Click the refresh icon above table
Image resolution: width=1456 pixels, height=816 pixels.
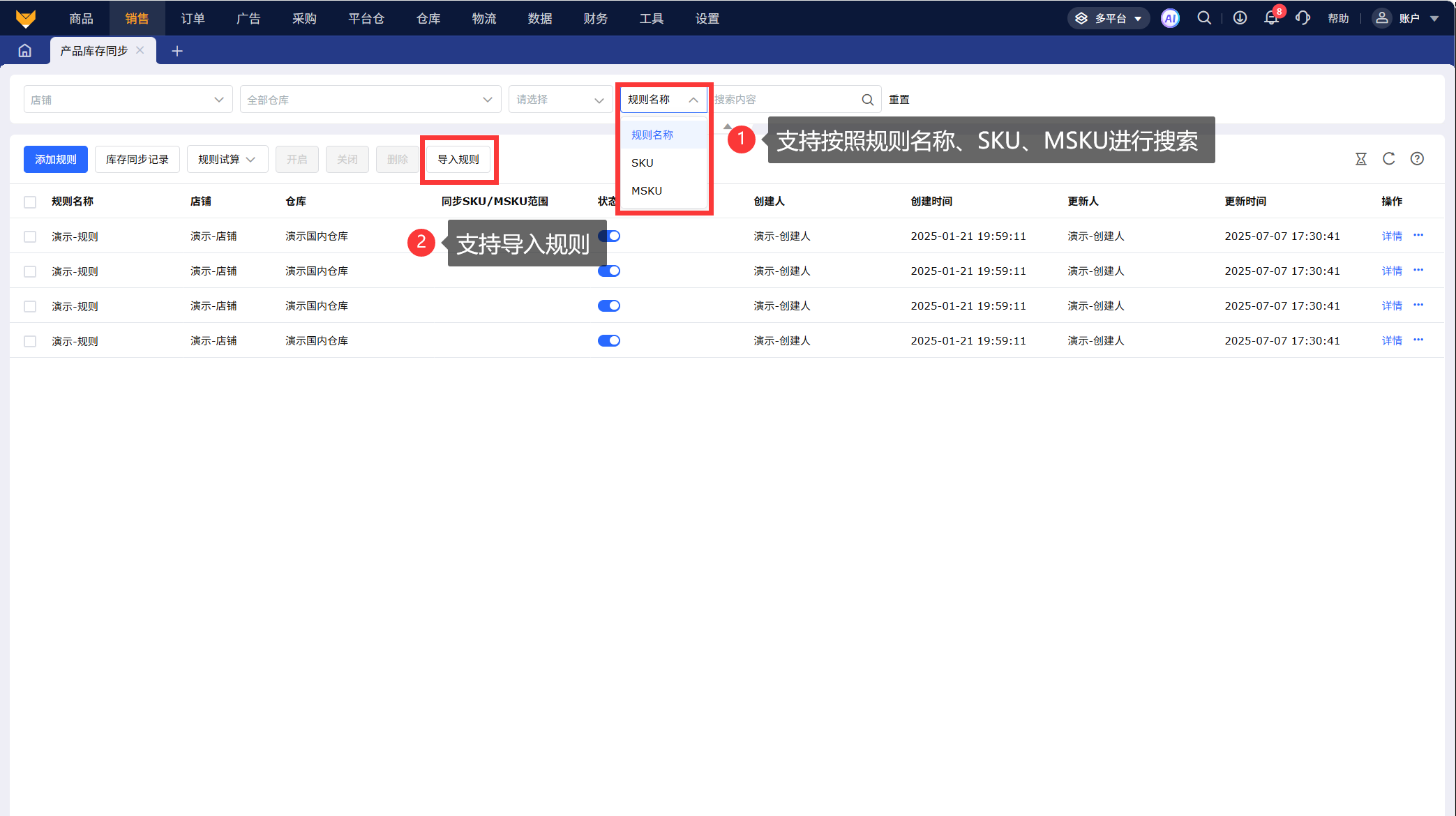[1388, 159]
